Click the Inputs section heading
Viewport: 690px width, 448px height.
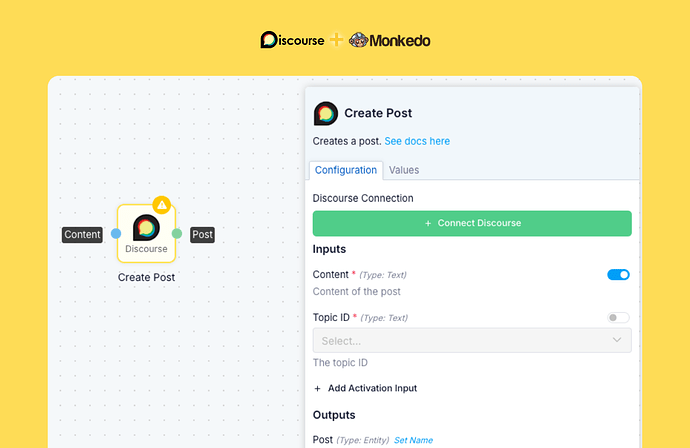[x=329, y=249]
